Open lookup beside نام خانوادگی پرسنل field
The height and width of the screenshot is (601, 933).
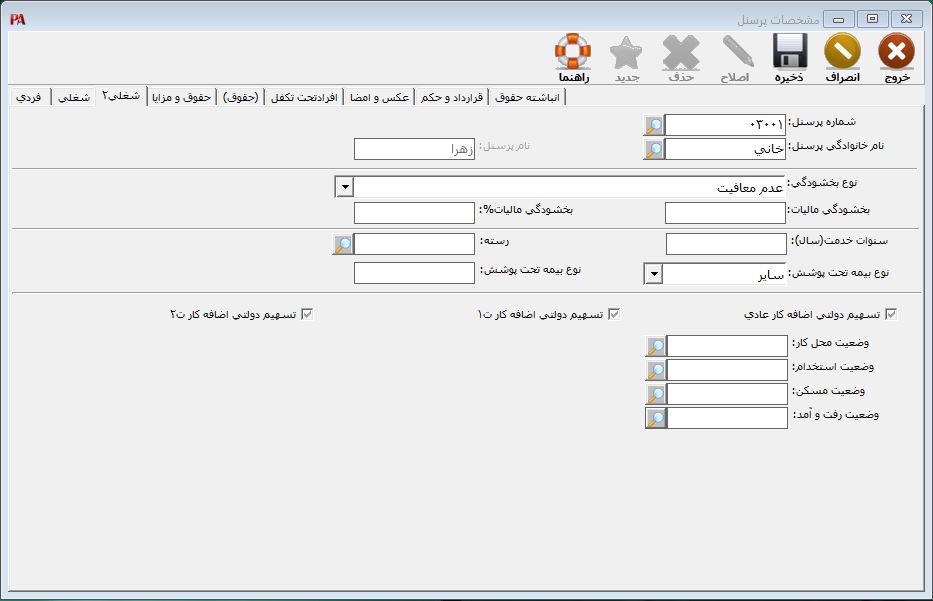(x=653, y=149)
